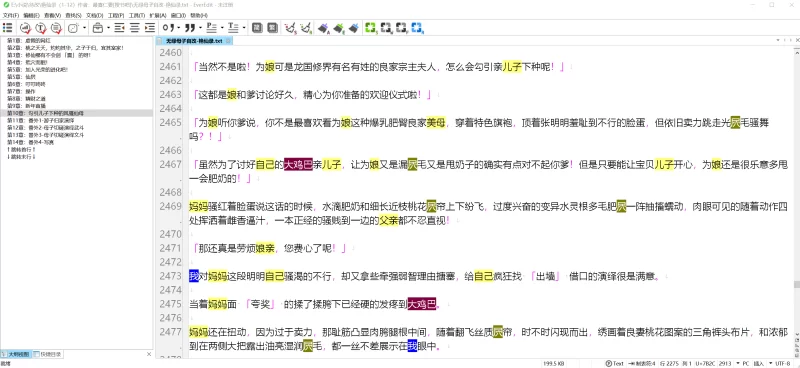Click the outline list icon at toolbar start

tap(7, 28)
